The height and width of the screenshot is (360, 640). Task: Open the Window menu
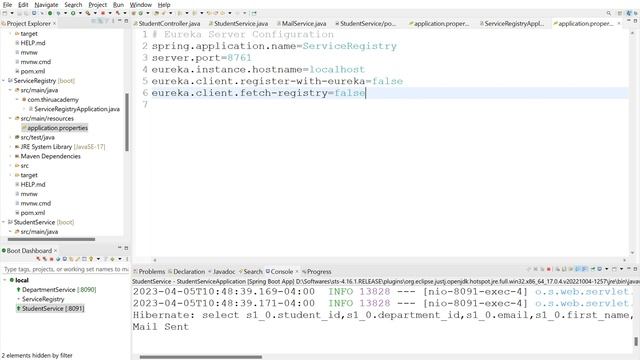point(141,5)
